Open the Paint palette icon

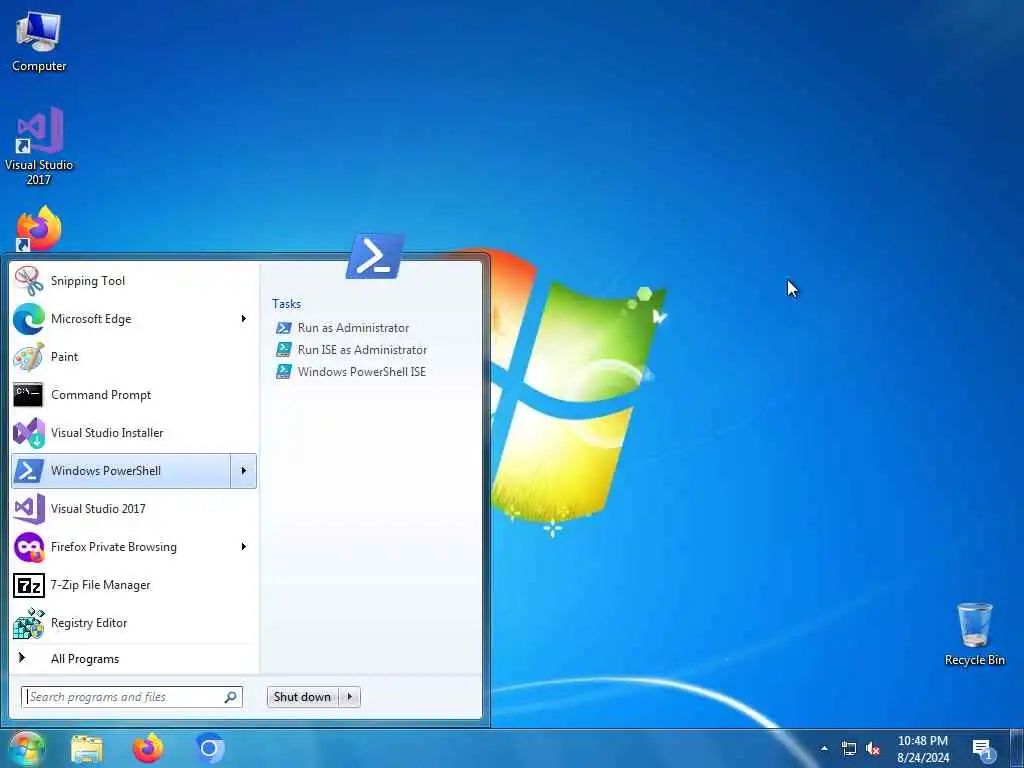pos(29,357)
